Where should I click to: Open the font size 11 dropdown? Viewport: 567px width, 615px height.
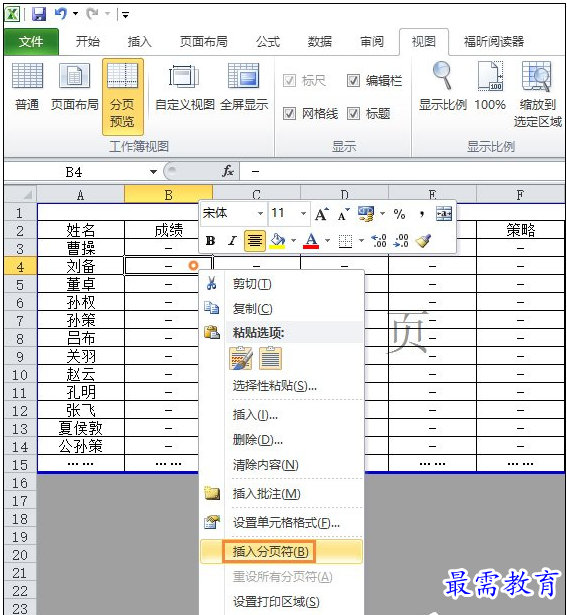point(303,214)
